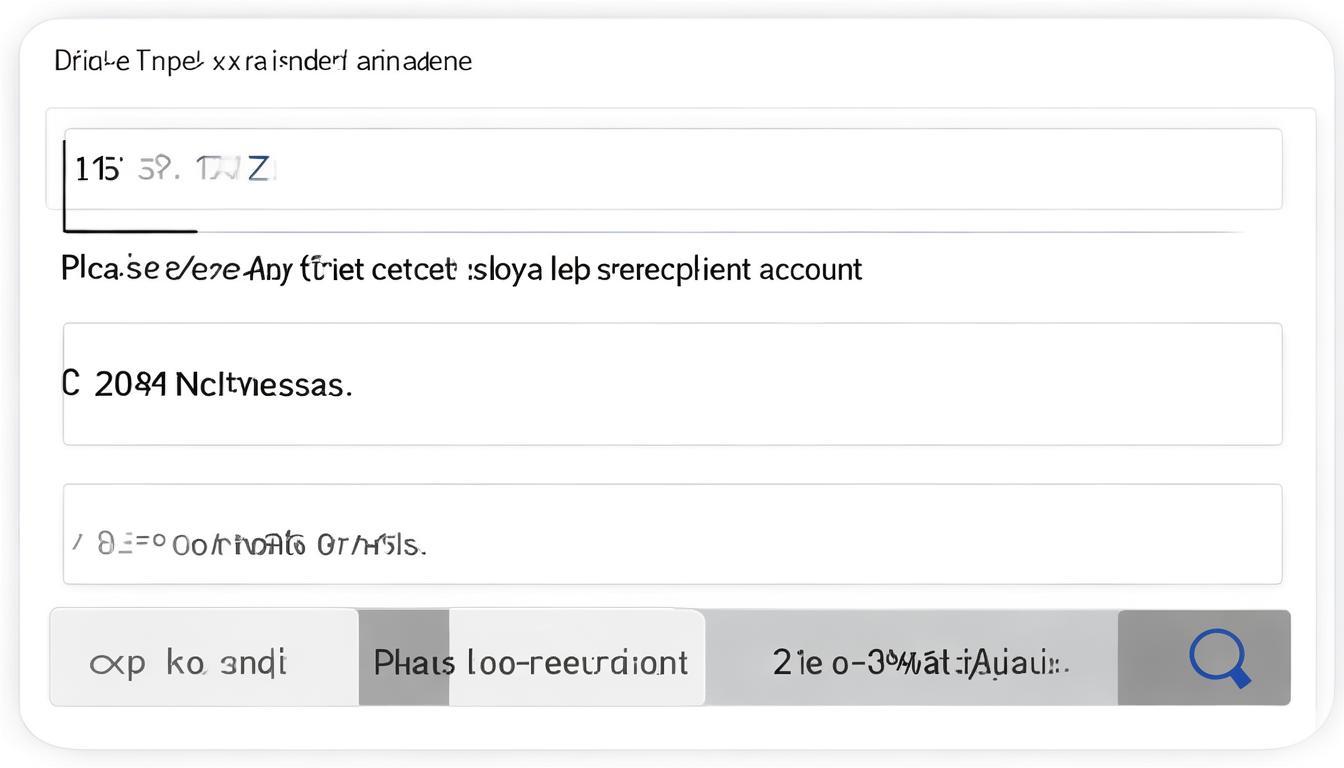Click the blue "Z" character in the top field

pyautogui.click(x=259, y=169)
